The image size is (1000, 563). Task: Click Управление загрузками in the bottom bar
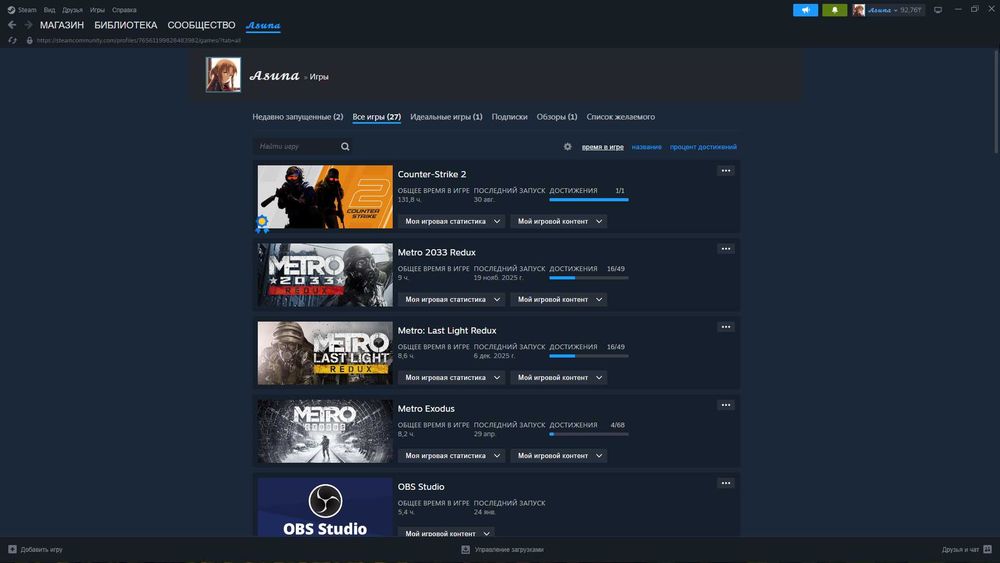point(509,549)
